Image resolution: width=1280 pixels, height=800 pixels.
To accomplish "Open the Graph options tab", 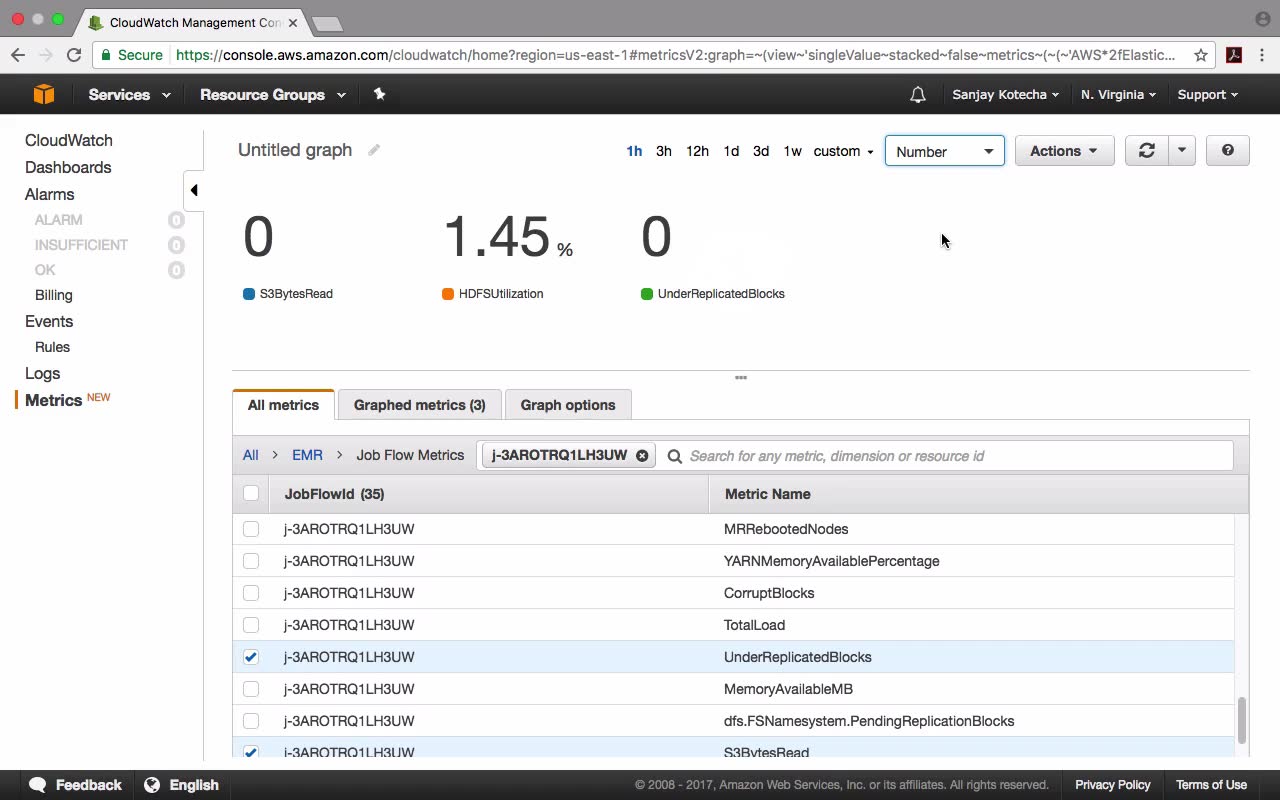I will pyautogui.click(x=567, y=405).
